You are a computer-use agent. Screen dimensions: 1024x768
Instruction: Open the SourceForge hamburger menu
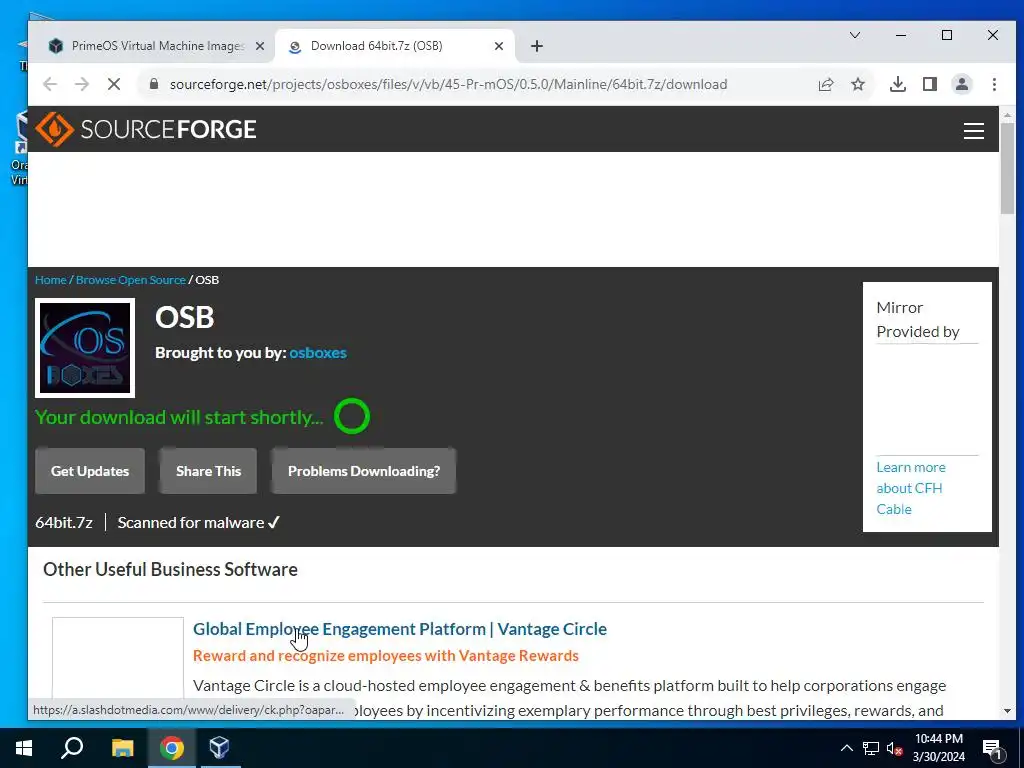pyautogui.click(x=974, y=131)
